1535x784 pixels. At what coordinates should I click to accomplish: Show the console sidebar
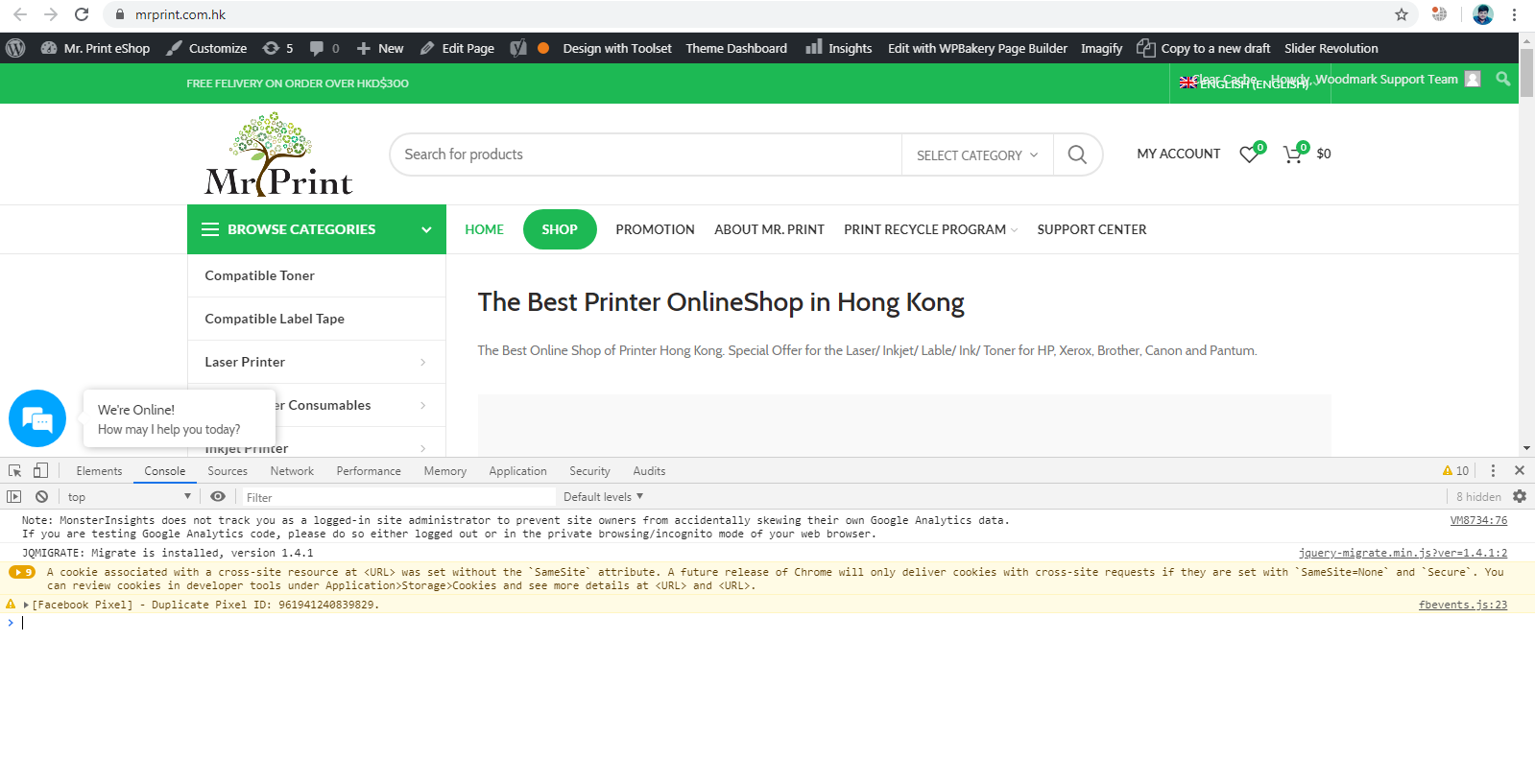[13, 496]
